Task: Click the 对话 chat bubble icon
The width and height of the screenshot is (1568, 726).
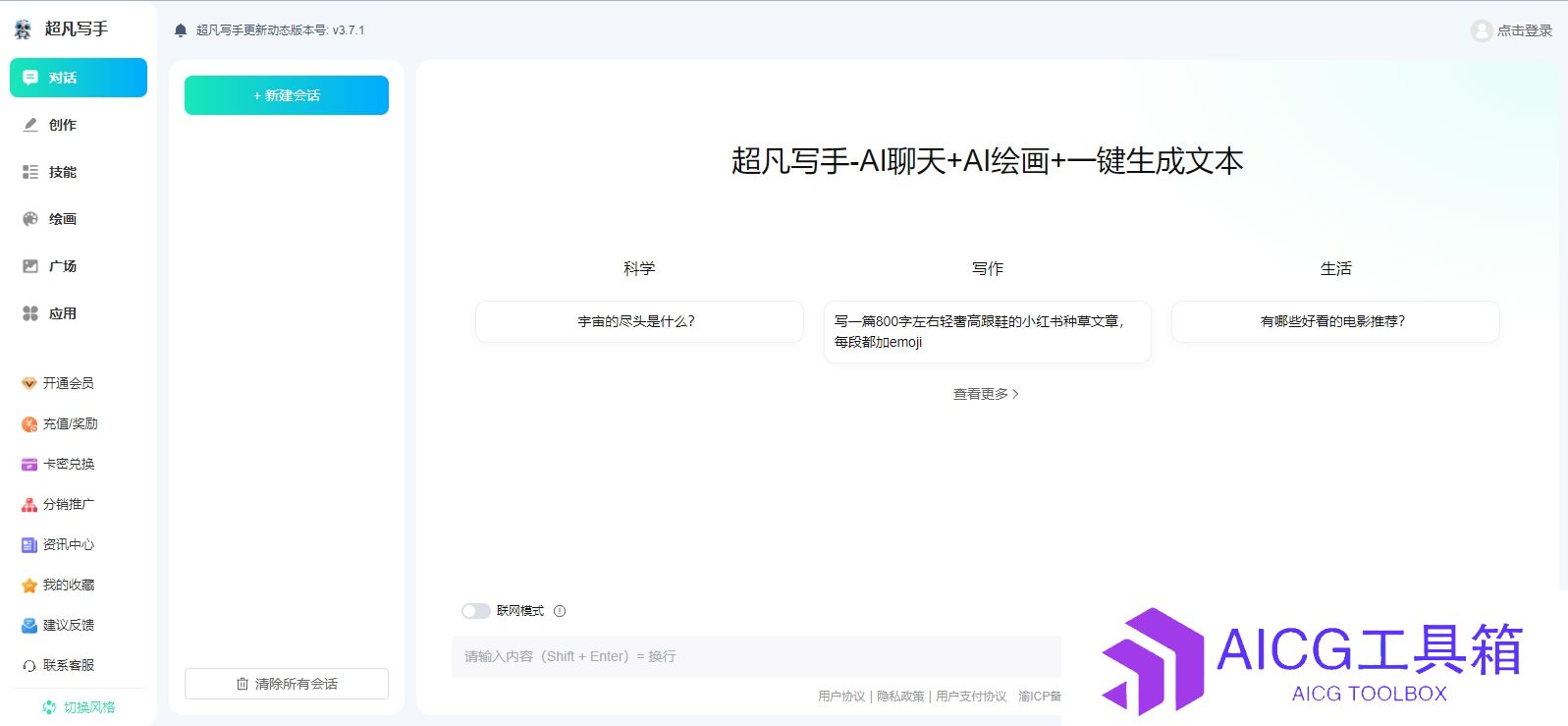Action: [30, 78]
